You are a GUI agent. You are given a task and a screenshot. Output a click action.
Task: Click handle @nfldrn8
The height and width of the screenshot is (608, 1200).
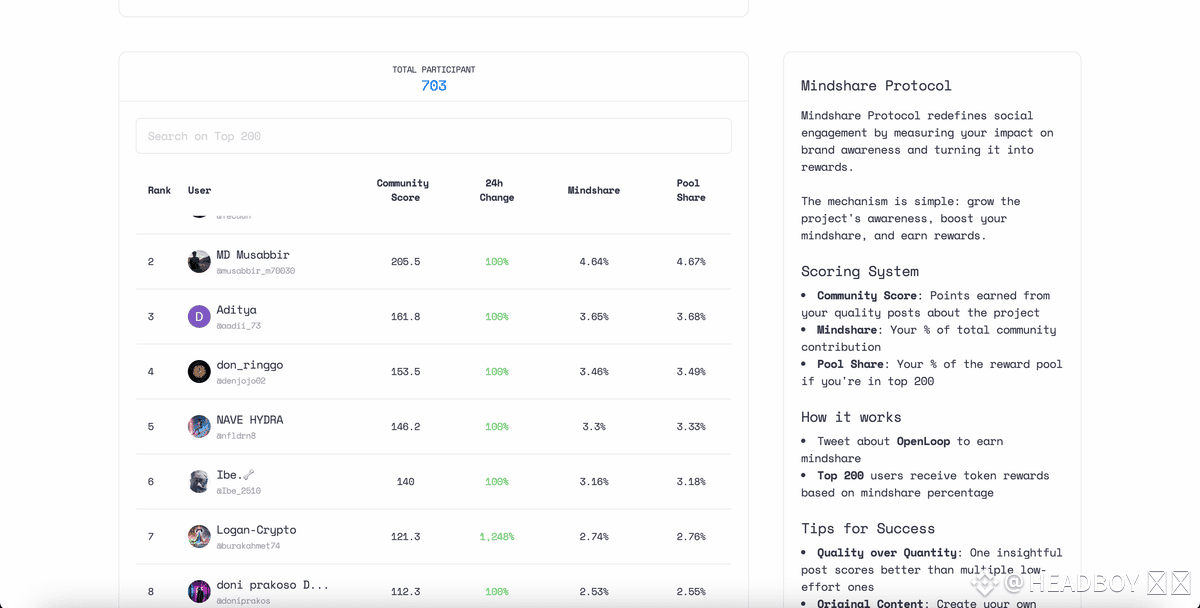[236, 436]
